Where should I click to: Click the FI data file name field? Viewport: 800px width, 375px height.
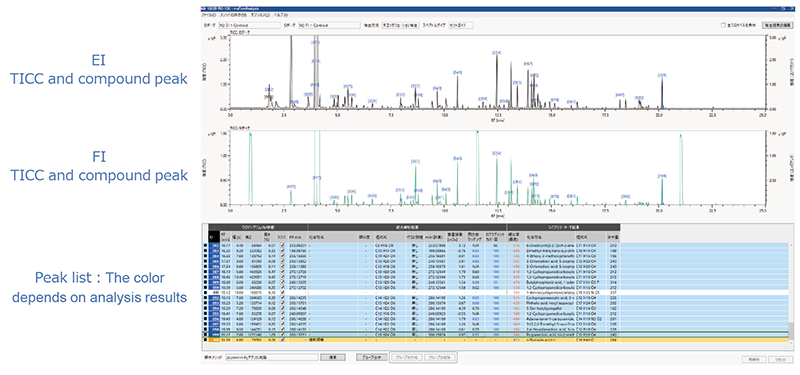click(329, 25)
